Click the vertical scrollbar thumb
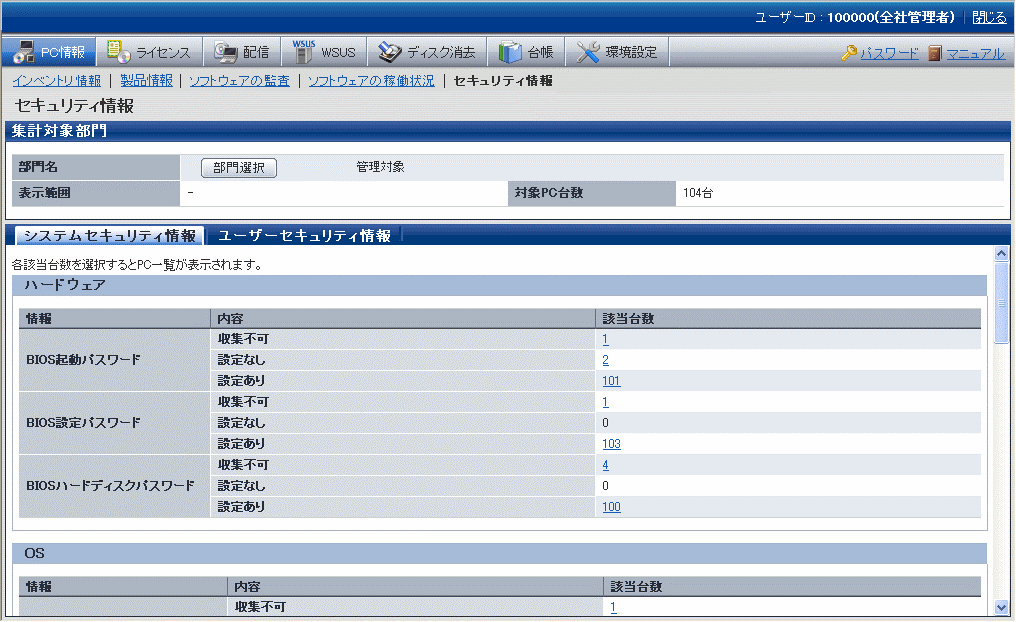The image size is (1016, 622). [1002, 303]
